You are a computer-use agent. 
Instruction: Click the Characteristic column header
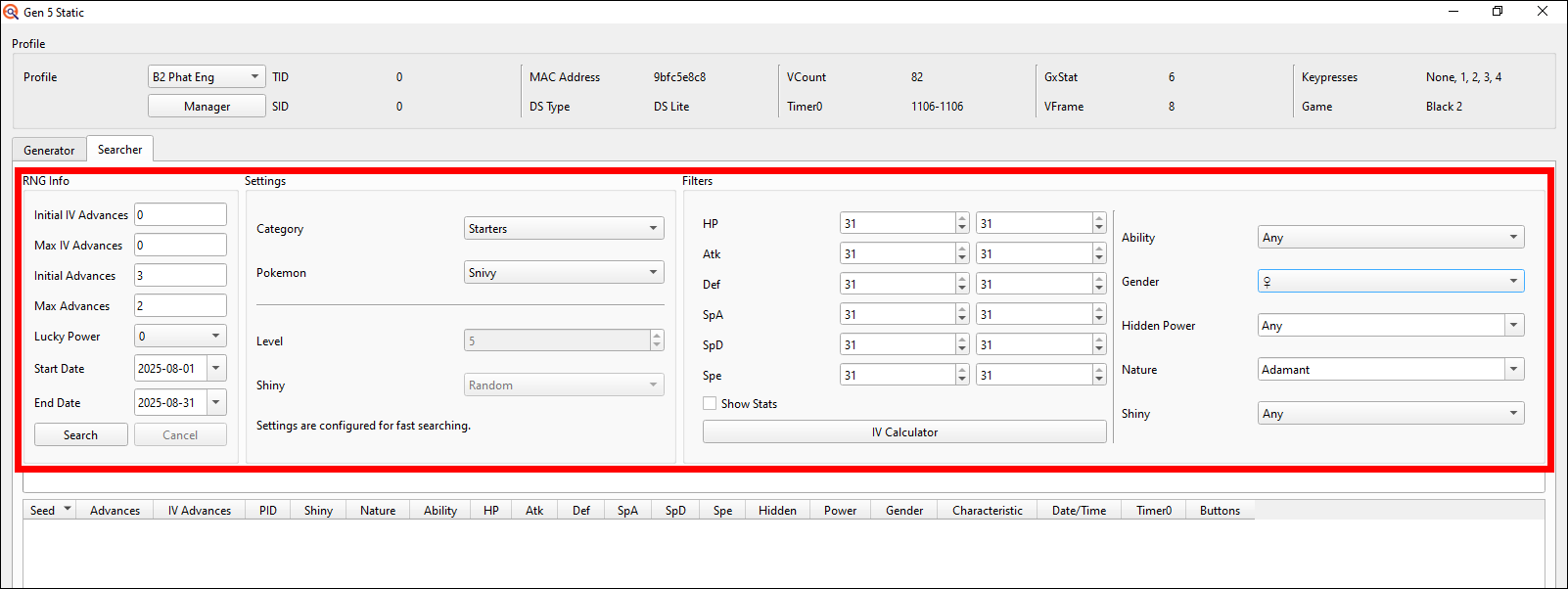[x=987, y=510]
